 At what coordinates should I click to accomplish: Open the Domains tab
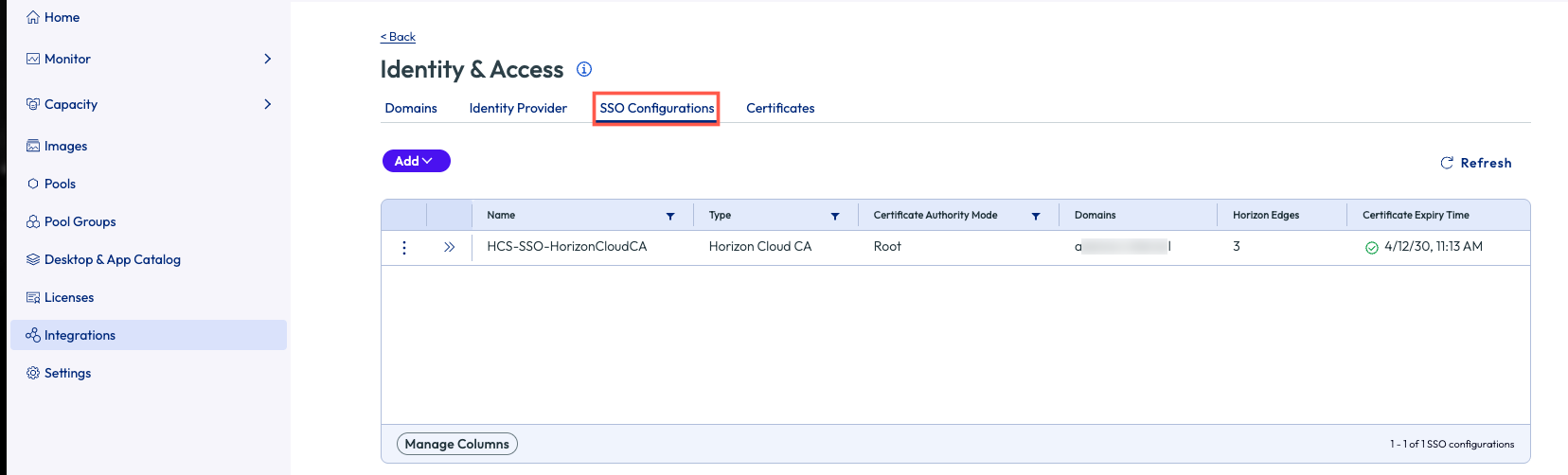click(411, 108)
